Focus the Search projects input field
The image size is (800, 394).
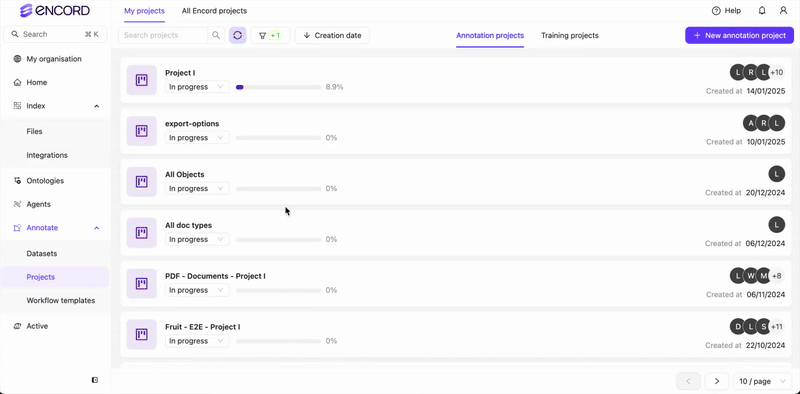163,35
